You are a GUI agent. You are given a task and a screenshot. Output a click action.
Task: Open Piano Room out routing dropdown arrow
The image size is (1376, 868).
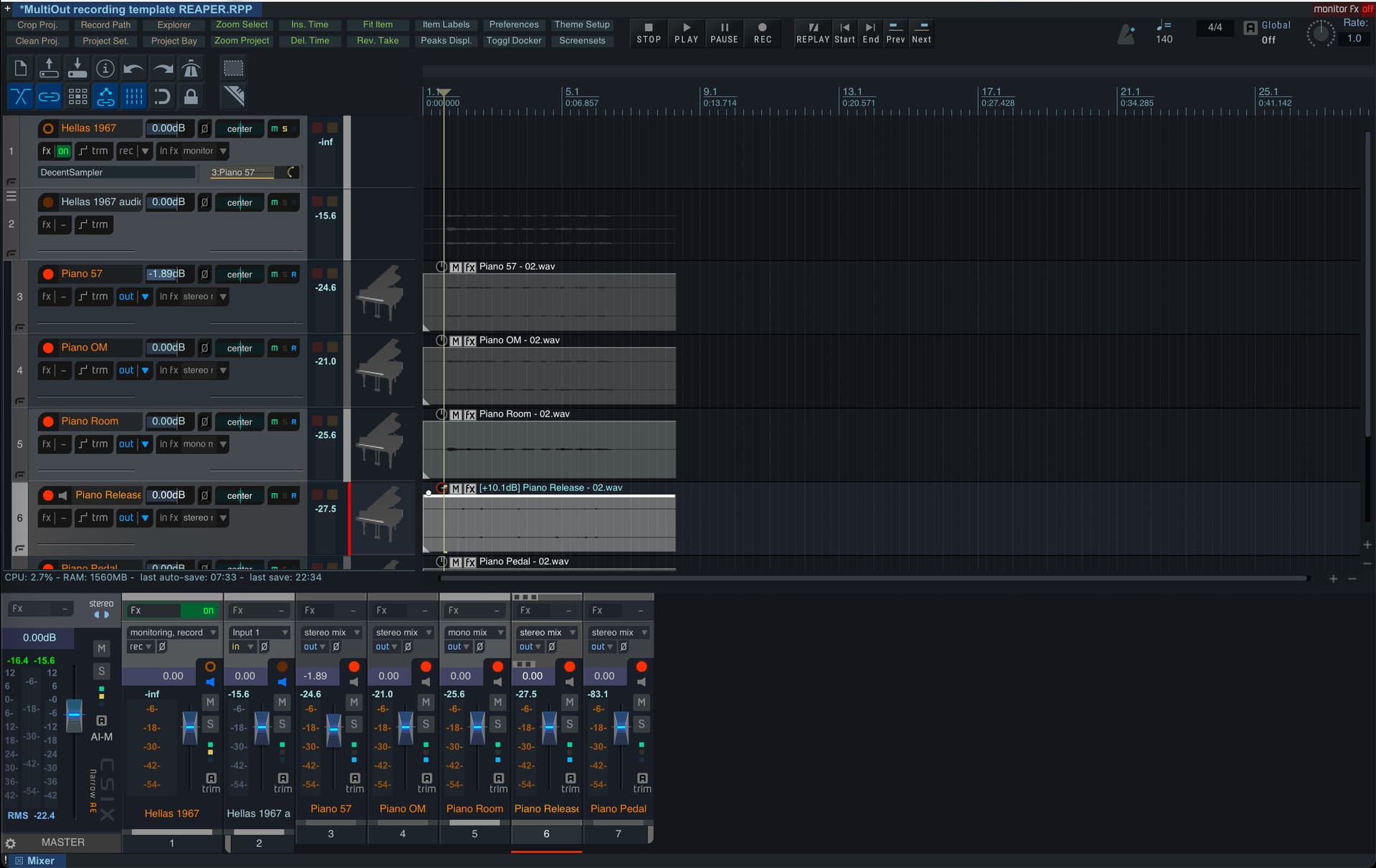[x=145, y=444]
